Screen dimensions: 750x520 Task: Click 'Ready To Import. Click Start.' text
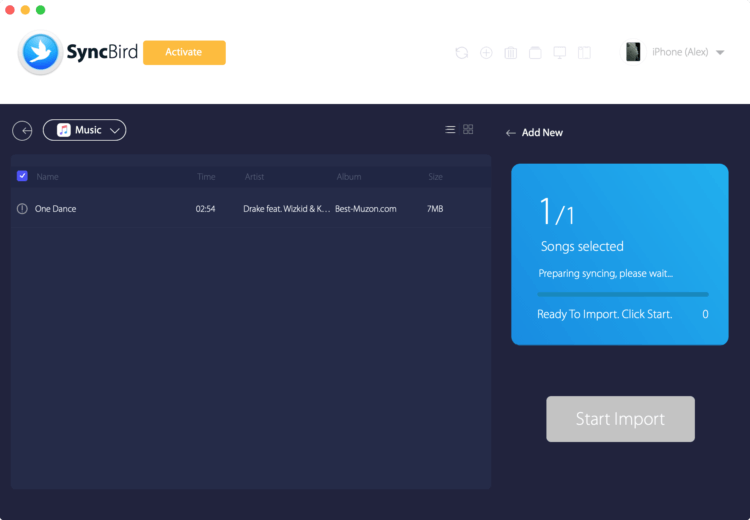pyautogui.click(x=605, y=314)
